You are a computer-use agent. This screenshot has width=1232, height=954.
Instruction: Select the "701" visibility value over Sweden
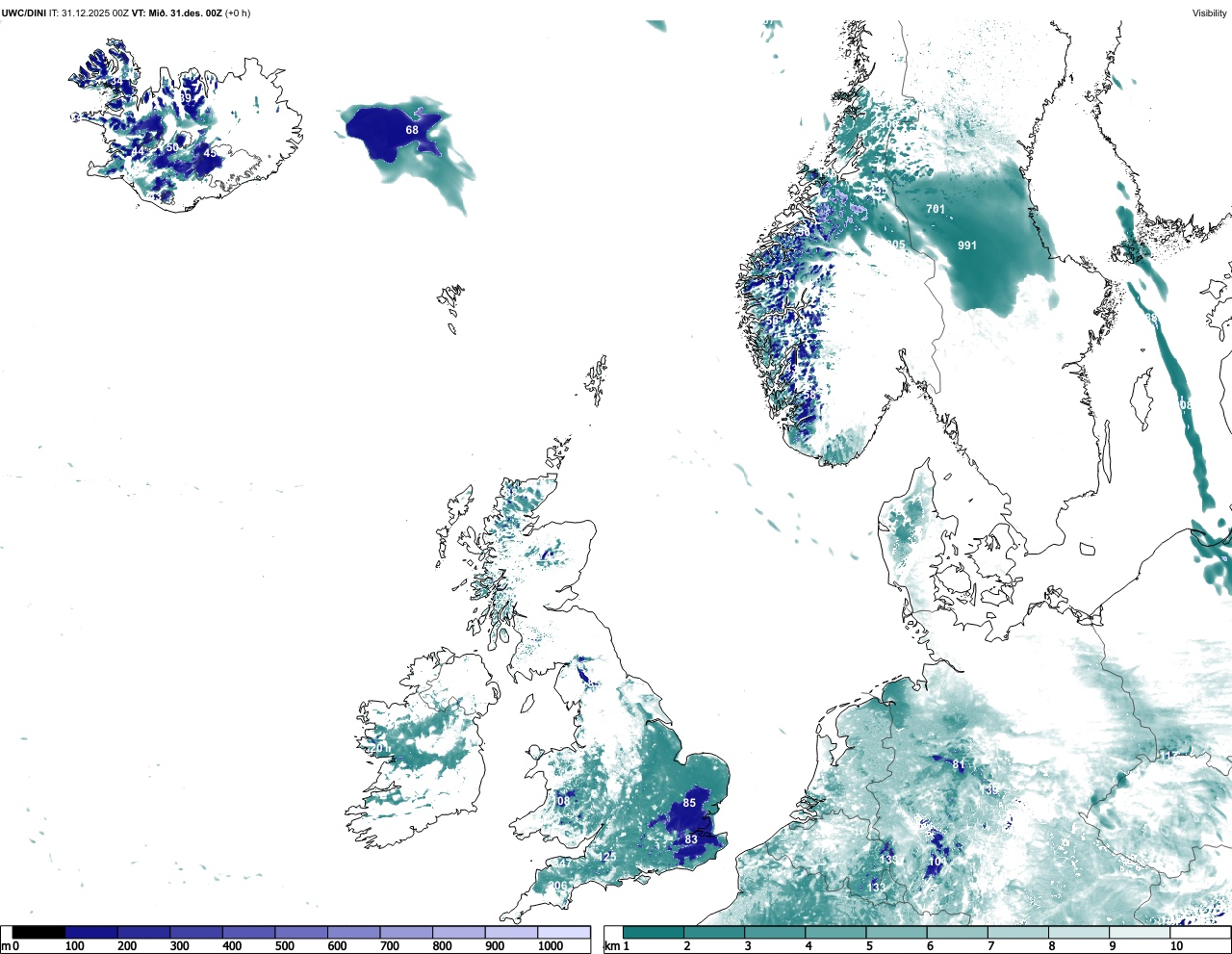(x=936, y=209)
